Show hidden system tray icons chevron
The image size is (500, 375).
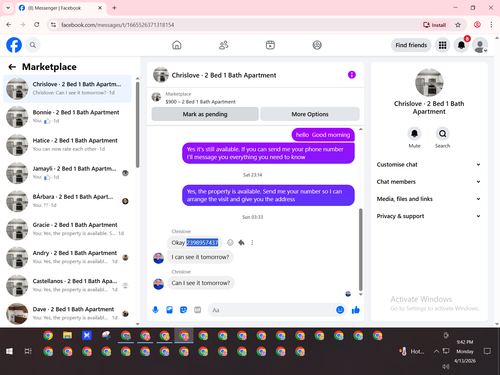coord(436,351)
